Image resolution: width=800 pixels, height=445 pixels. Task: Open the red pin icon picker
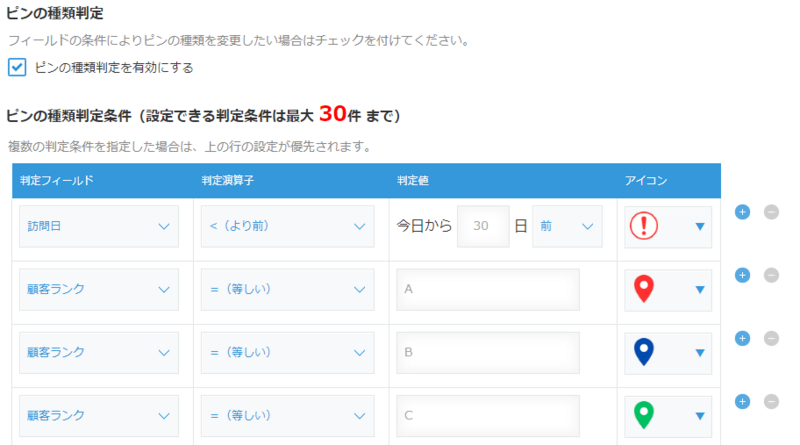pyautogui.click(x=668, y=290)
